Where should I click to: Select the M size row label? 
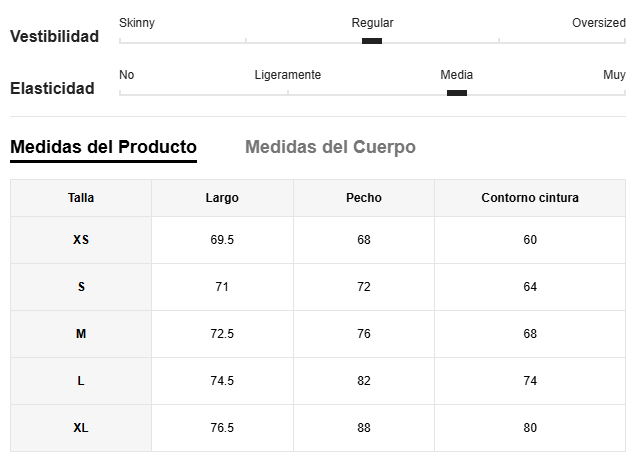tap(81, 334)
